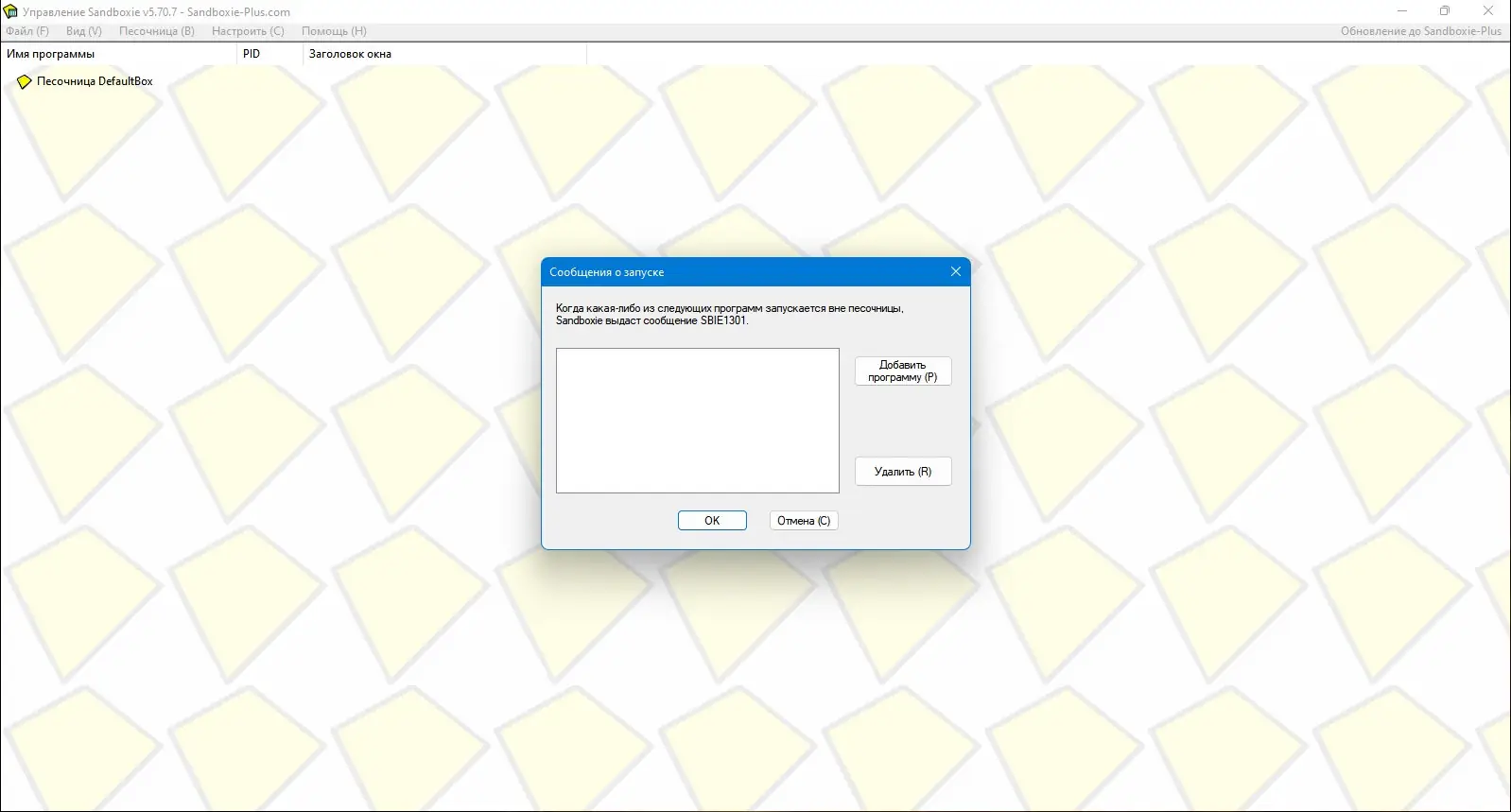1511x812 pixels.
Task: Click the Сообщения о запуске dialog title
Action: [x=607, y=272]
